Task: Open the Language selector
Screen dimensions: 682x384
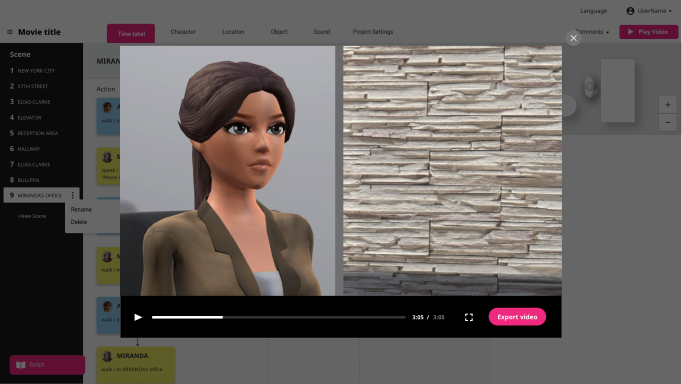Action: [x=593, y=11]
